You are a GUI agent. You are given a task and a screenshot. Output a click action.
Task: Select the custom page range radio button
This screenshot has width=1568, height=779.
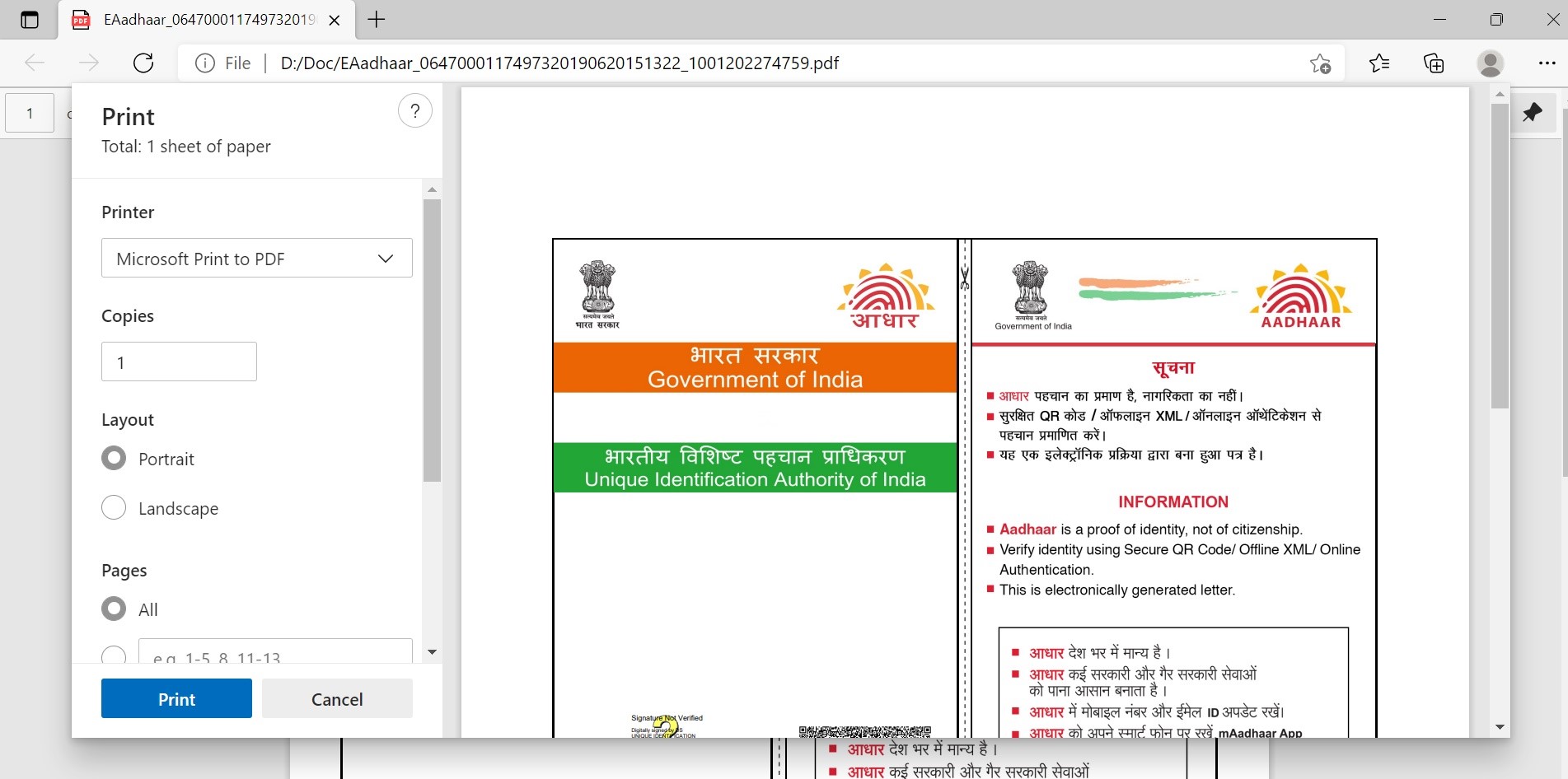pos(114,655)
